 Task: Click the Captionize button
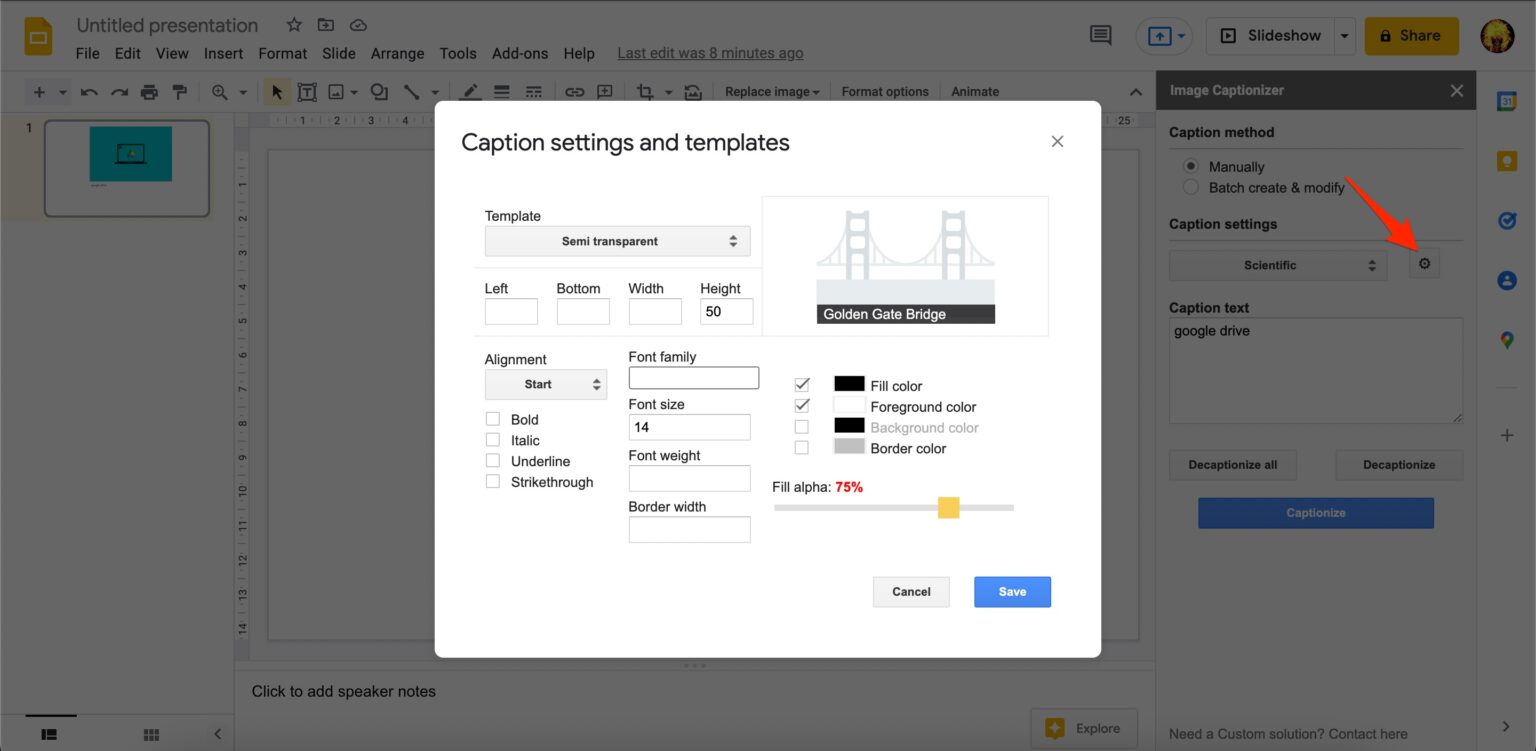click(1315, 512)
